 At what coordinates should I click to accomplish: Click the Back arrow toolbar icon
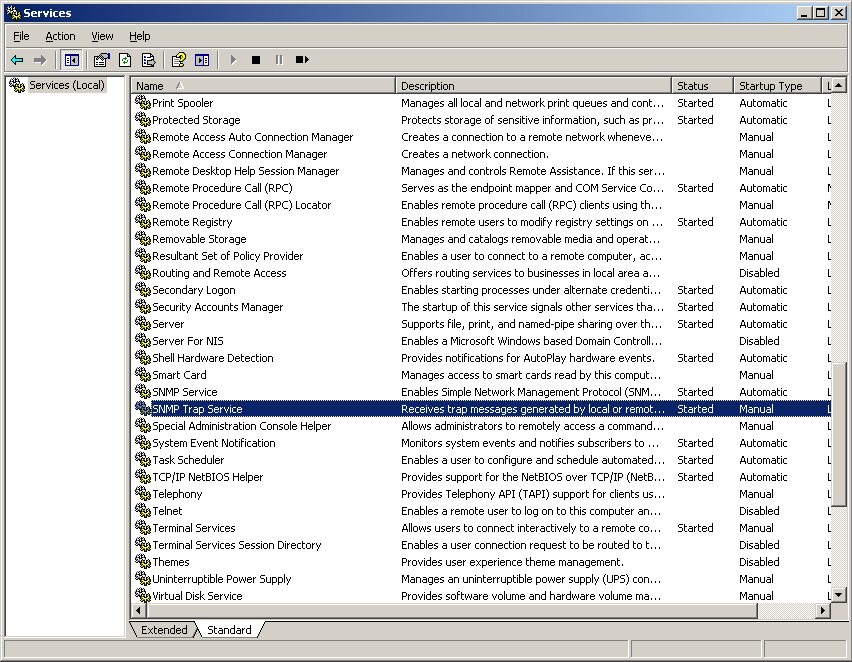(x=17, y=60)
